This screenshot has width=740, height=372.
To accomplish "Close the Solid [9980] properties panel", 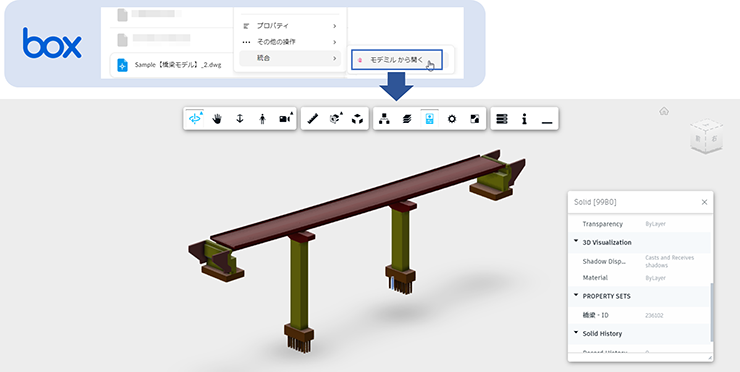I will pyautogui.click(x=704, y=202).
